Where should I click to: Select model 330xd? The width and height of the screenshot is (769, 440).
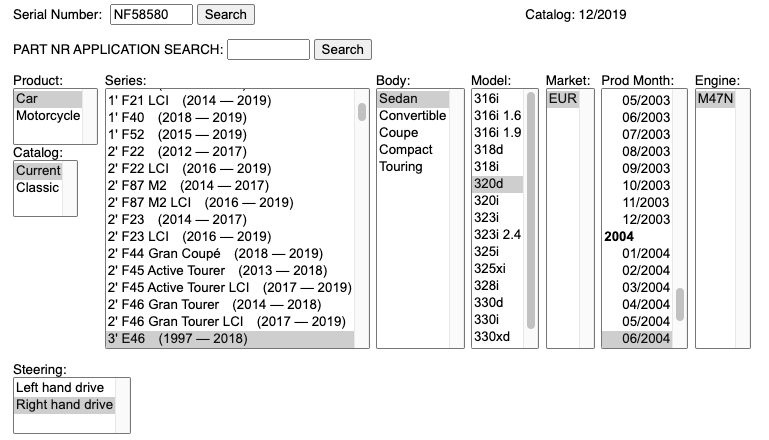click(x=498, y=337)
